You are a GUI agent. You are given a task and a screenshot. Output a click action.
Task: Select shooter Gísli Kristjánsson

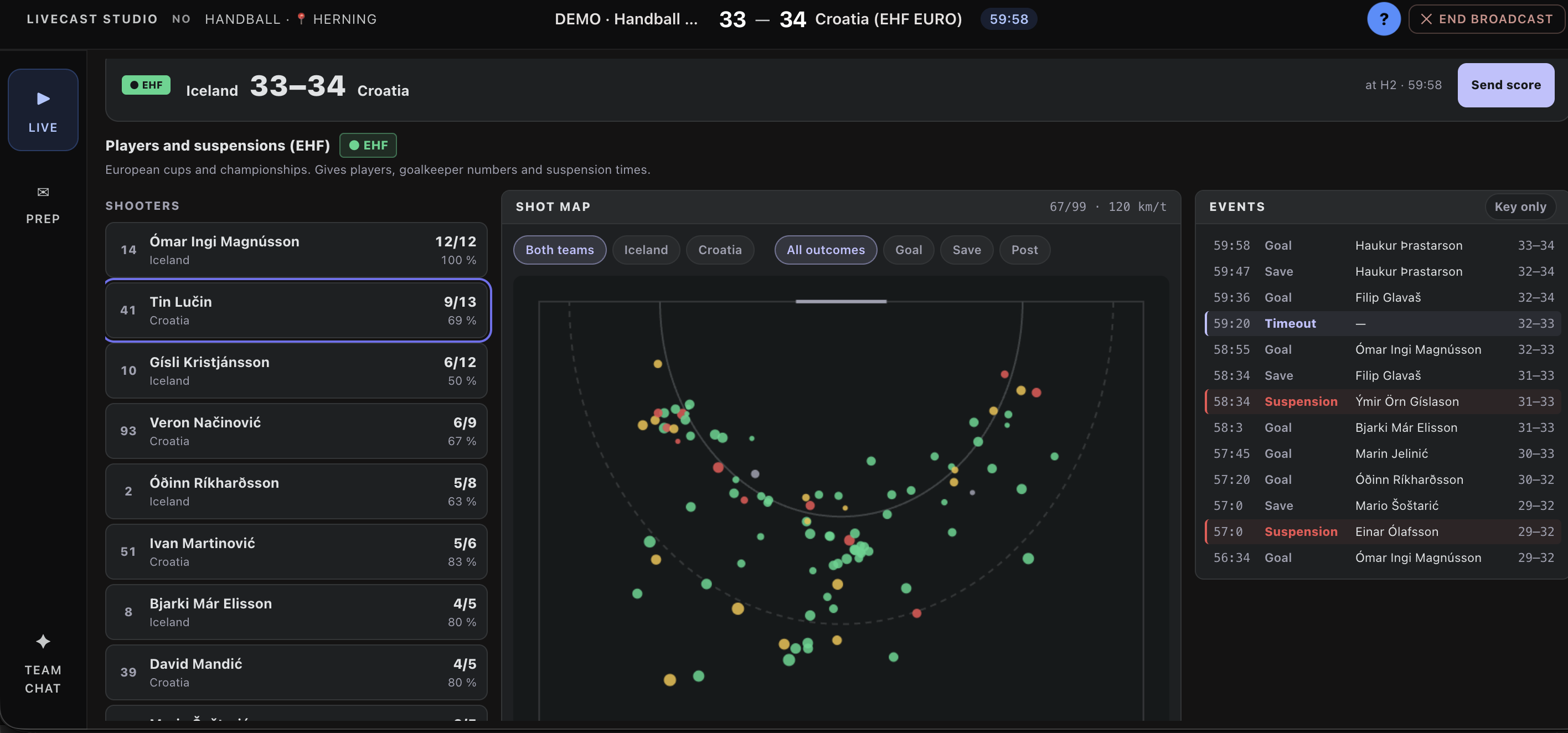(296, 370)
